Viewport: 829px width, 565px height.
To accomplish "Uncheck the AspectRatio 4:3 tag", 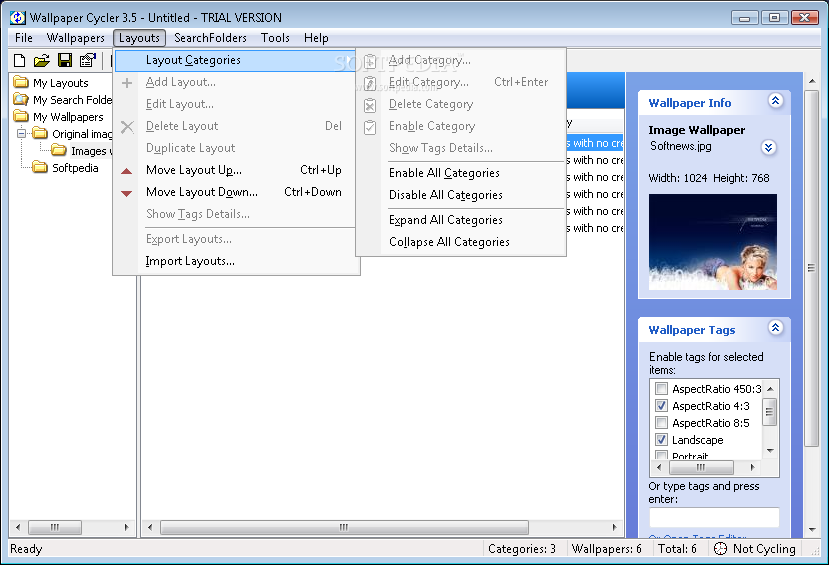I will pyautogui.click(x=661, y=405).
